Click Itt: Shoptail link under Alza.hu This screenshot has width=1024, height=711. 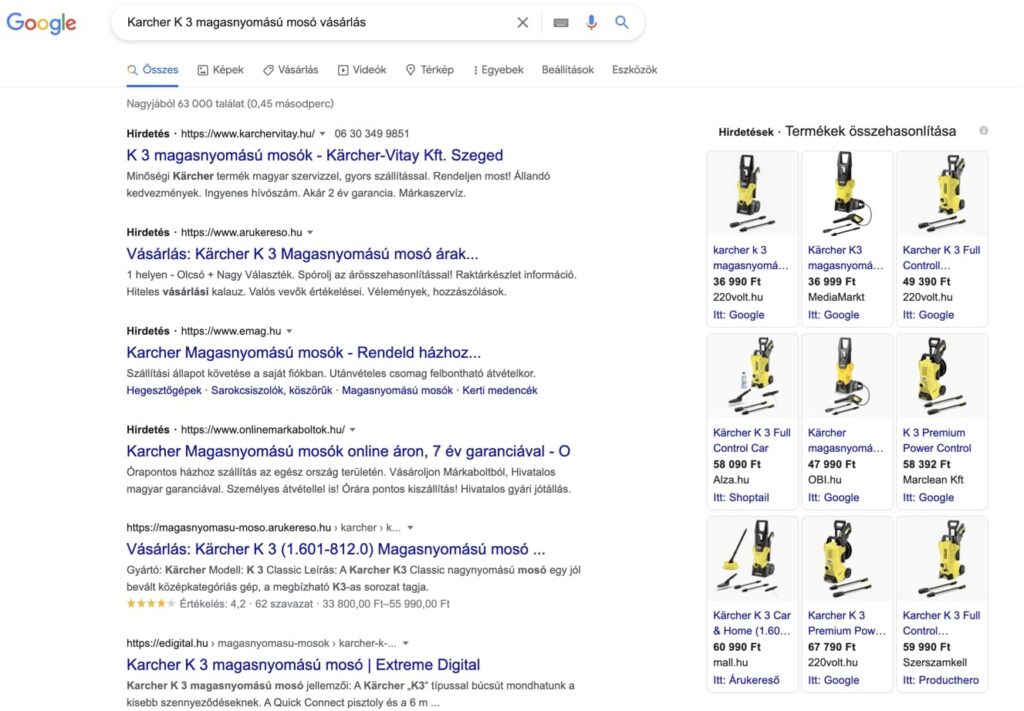(741, 498)
